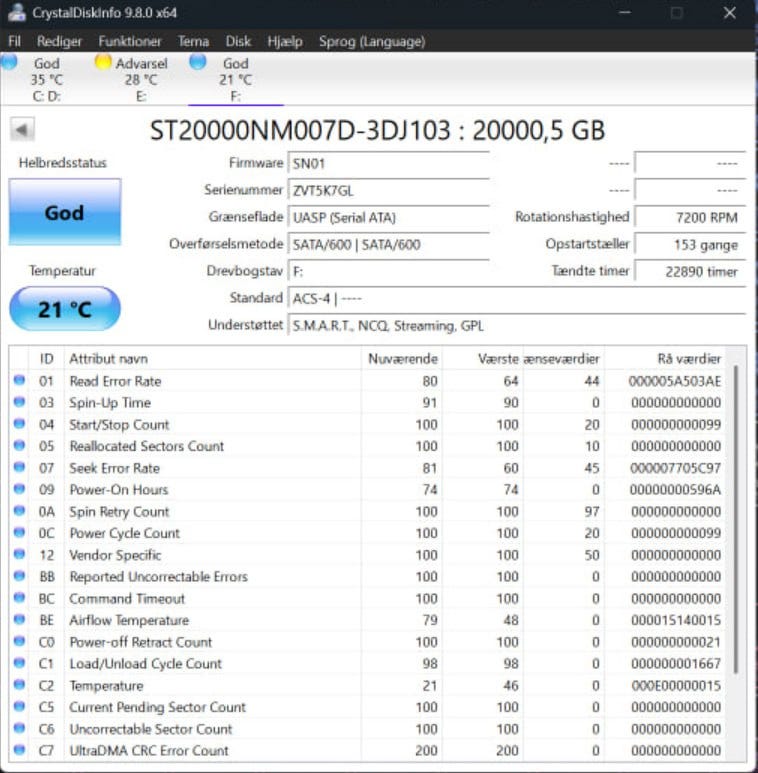
Task: Click the CrystalDiskInfo app icon in title bar
Action: 16,13
